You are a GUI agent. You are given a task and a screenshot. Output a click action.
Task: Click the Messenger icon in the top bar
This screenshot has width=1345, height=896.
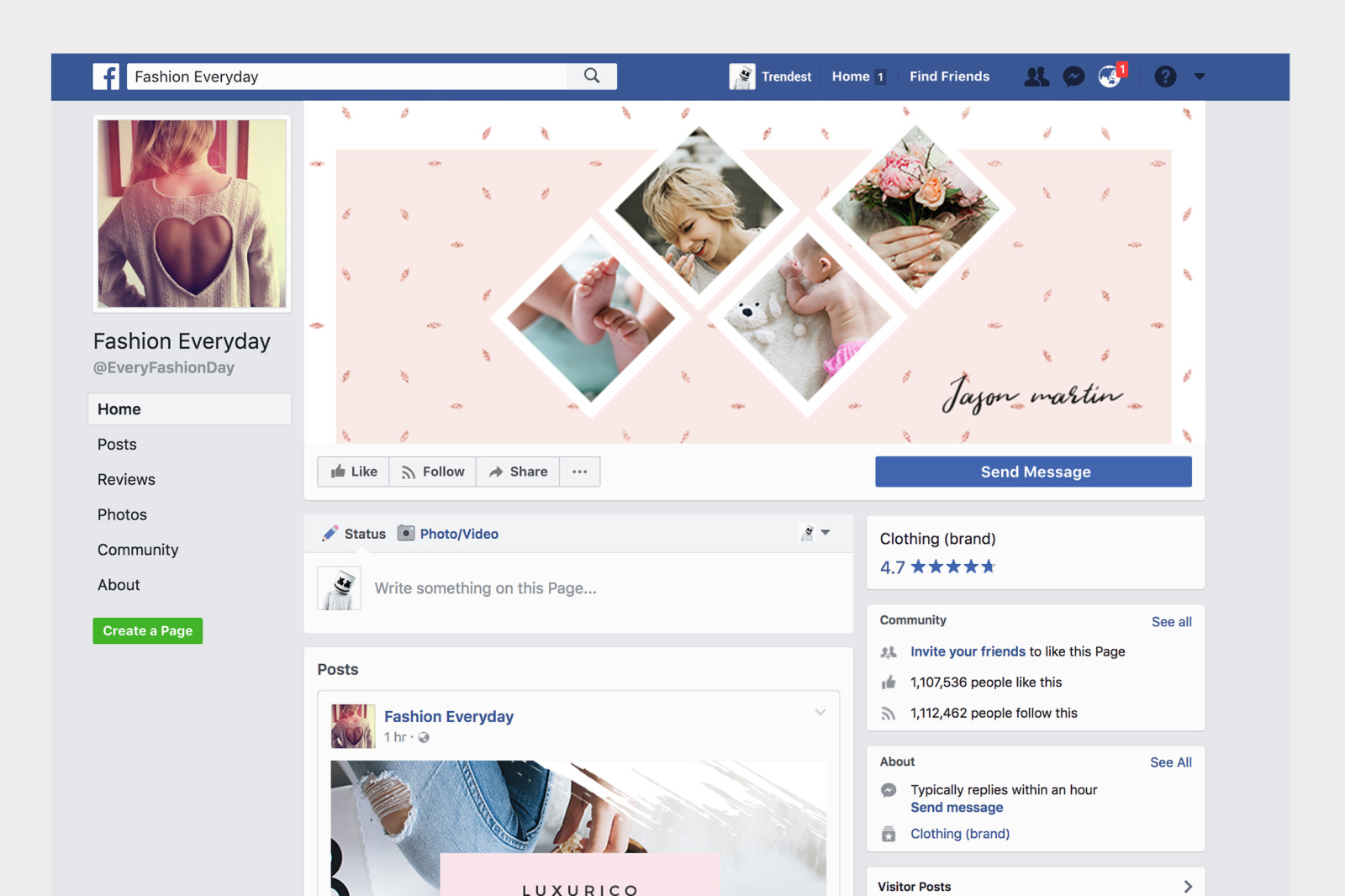pos(1073,76)
